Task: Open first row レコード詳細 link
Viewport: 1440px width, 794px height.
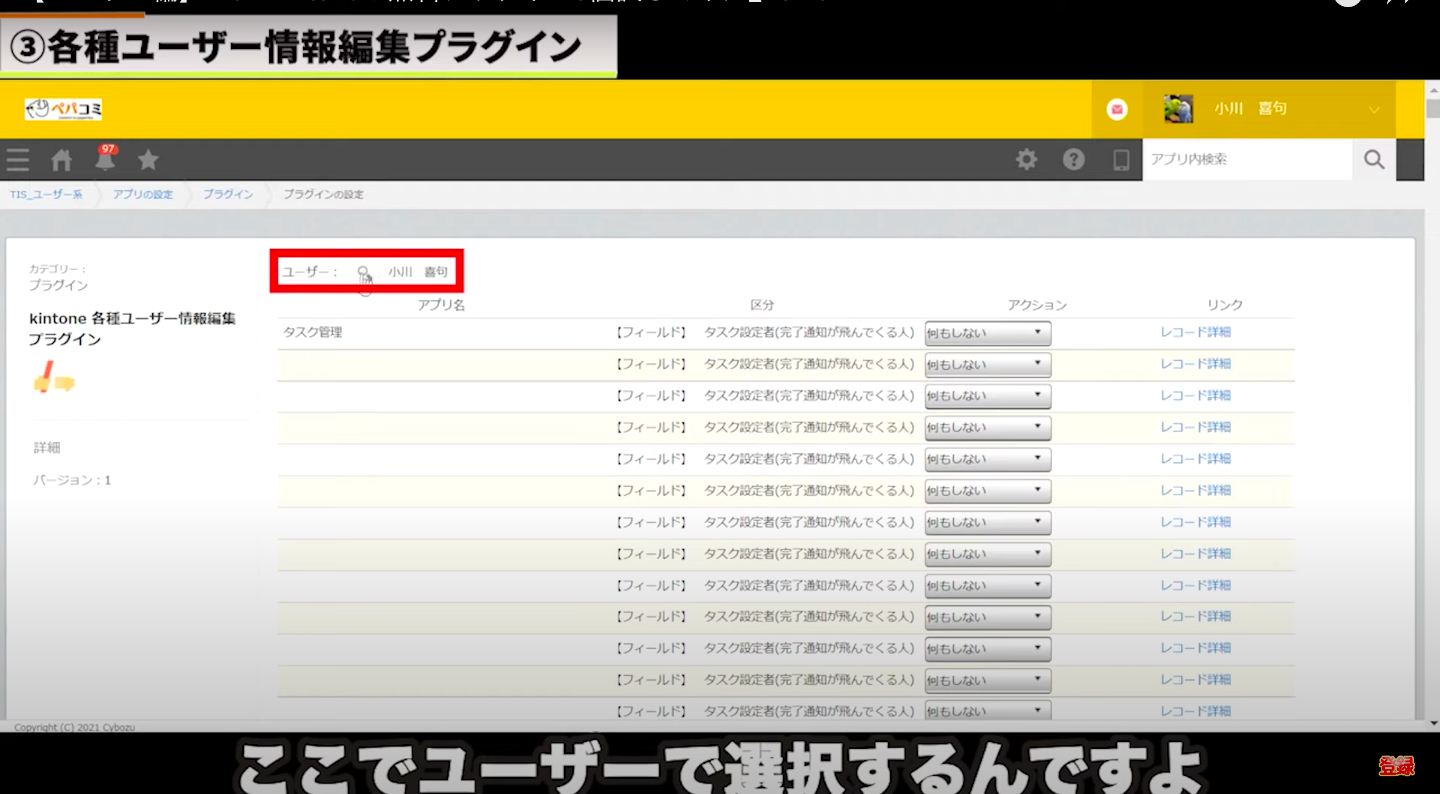Action: click(1195, 332)
